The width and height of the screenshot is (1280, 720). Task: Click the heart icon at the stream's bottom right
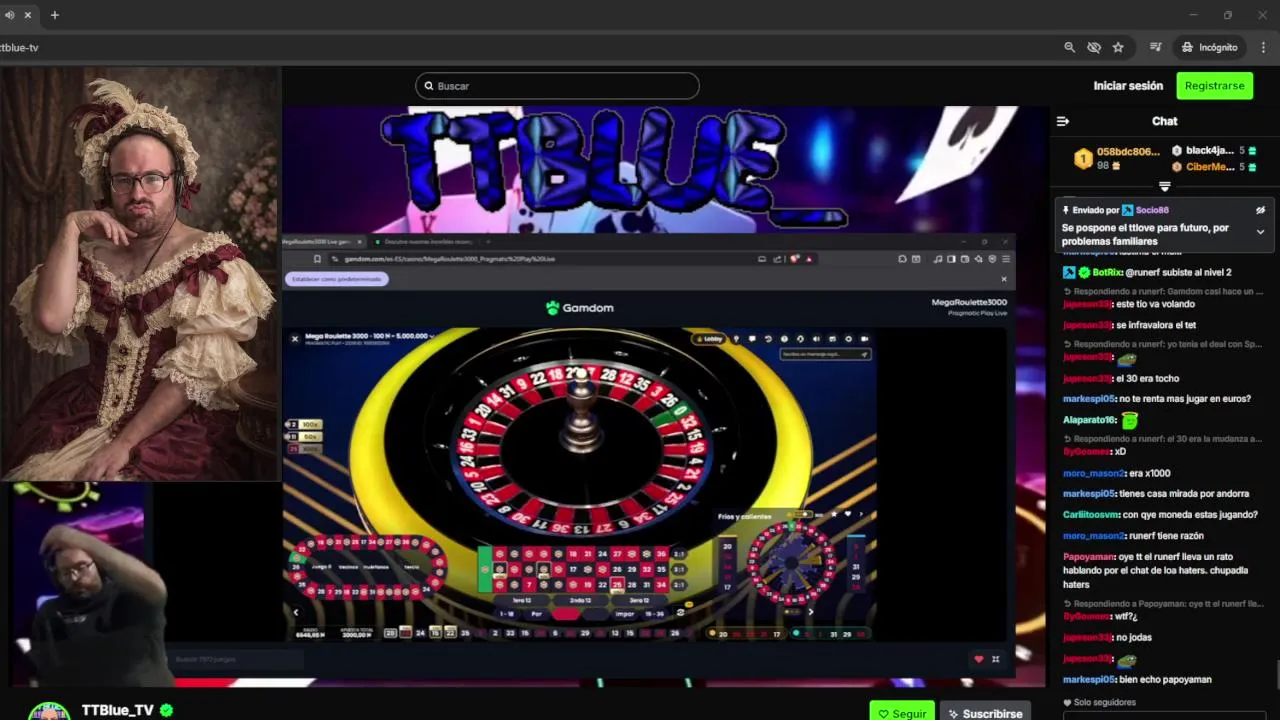[979, 659]
